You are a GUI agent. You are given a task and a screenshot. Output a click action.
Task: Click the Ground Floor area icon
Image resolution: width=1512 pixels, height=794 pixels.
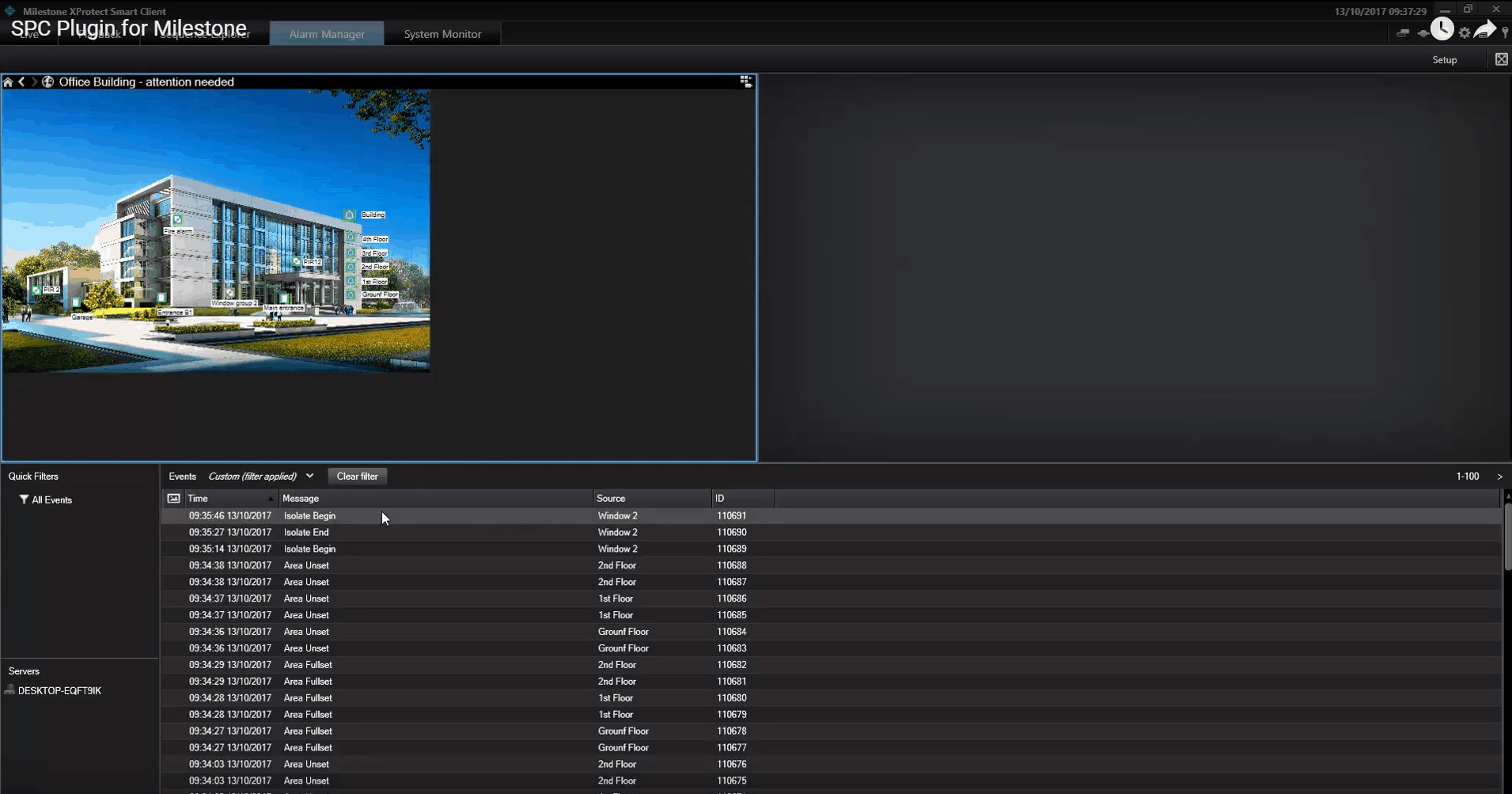(x=351, y=294)
